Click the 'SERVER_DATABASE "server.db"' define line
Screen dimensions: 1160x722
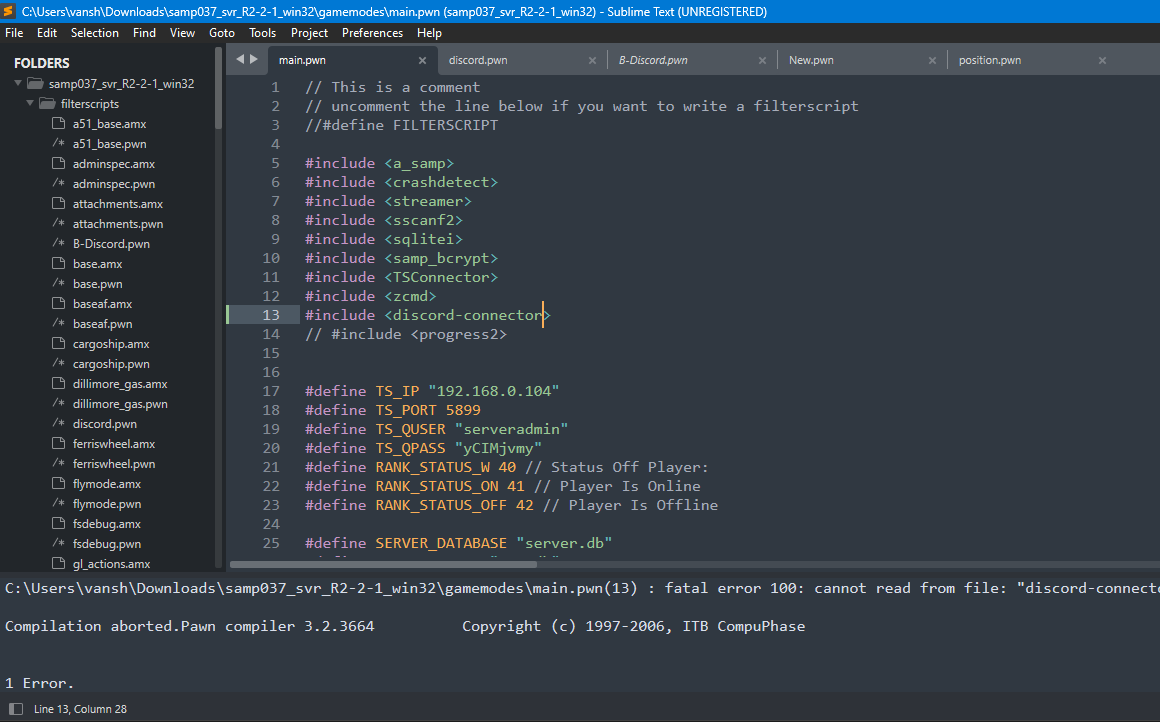coord(459,543)
